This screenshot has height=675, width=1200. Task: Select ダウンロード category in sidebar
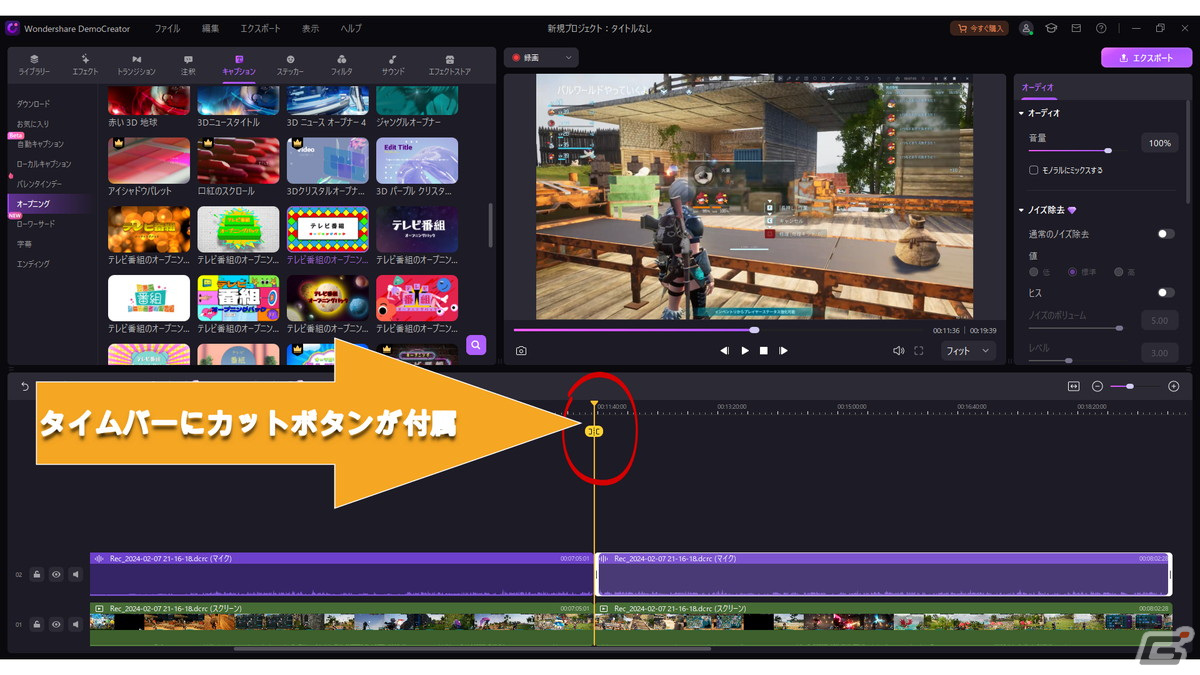pos(33,104)
